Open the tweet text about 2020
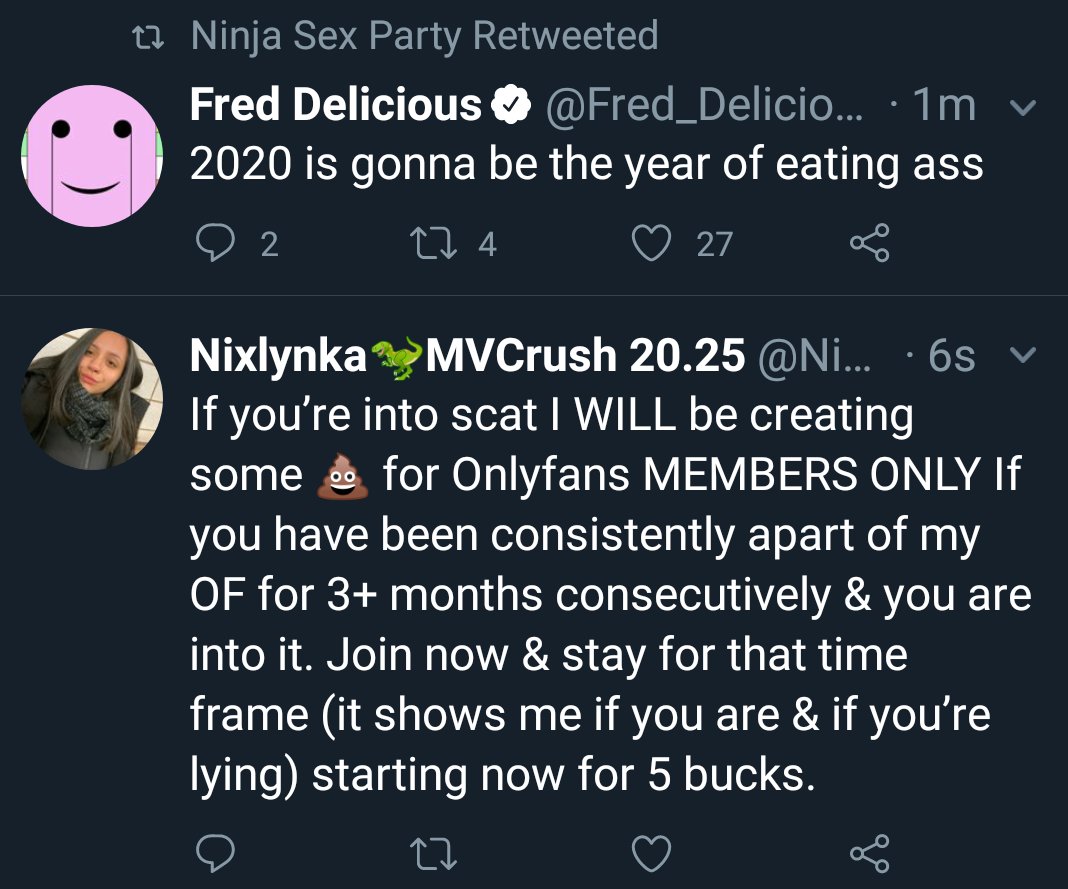This screenshot has height=889, width=1068. [586, 165]
